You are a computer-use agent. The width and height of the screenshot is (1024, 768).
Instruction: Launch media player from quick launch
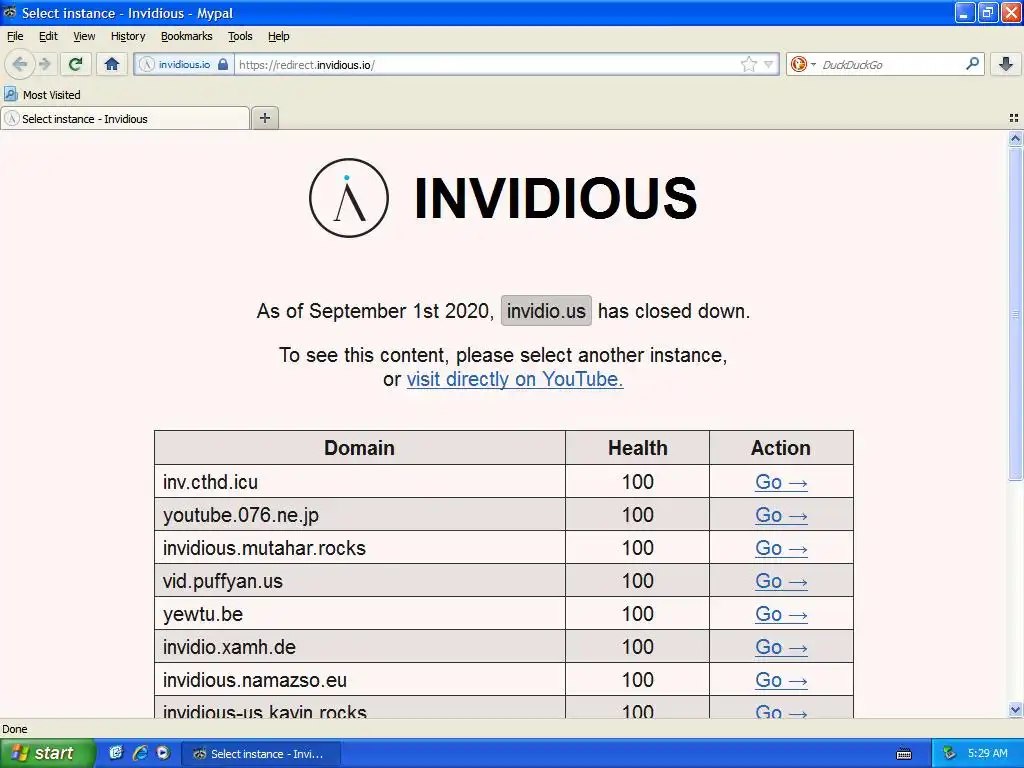click(163, 753)
